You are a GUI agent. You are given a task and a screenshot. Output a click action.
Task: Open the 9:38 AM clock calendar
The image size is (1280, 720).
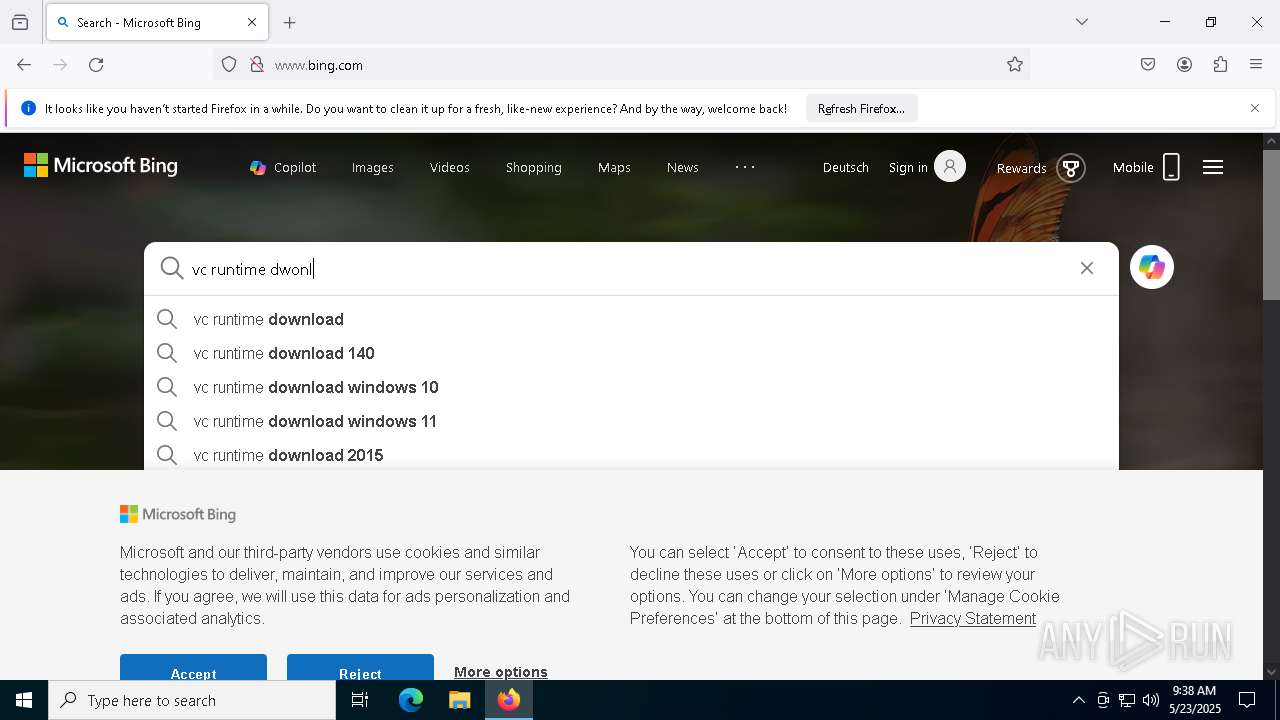(1194, 700)
